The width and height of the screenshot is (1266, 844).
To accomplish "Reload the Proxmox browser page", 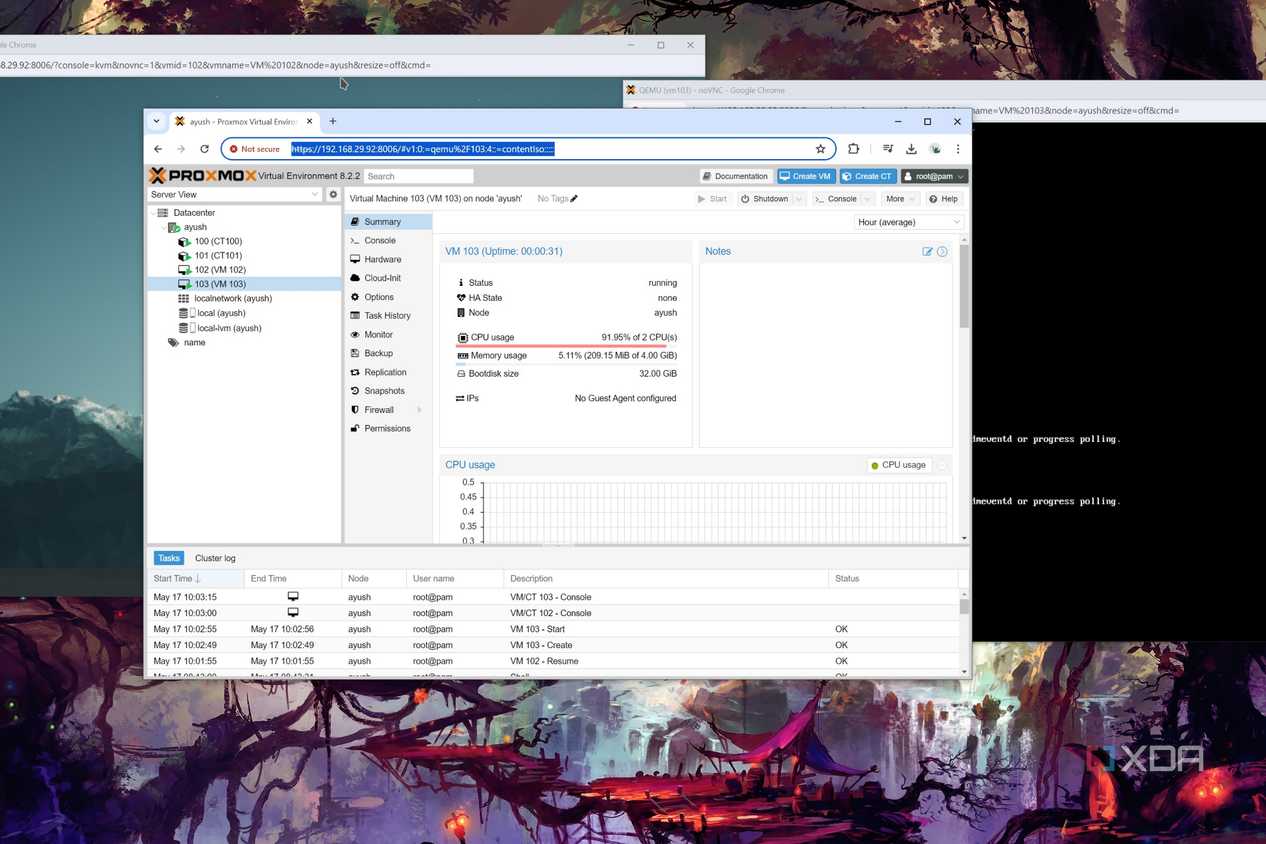I will 204,149.
